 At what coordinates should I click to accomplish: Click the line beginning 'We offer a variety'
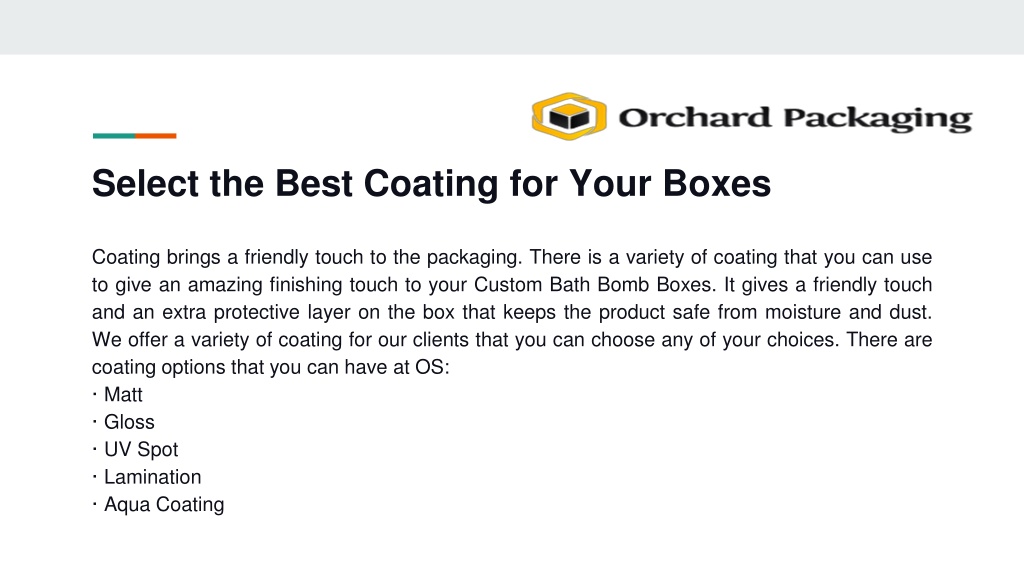pos(512,340)
